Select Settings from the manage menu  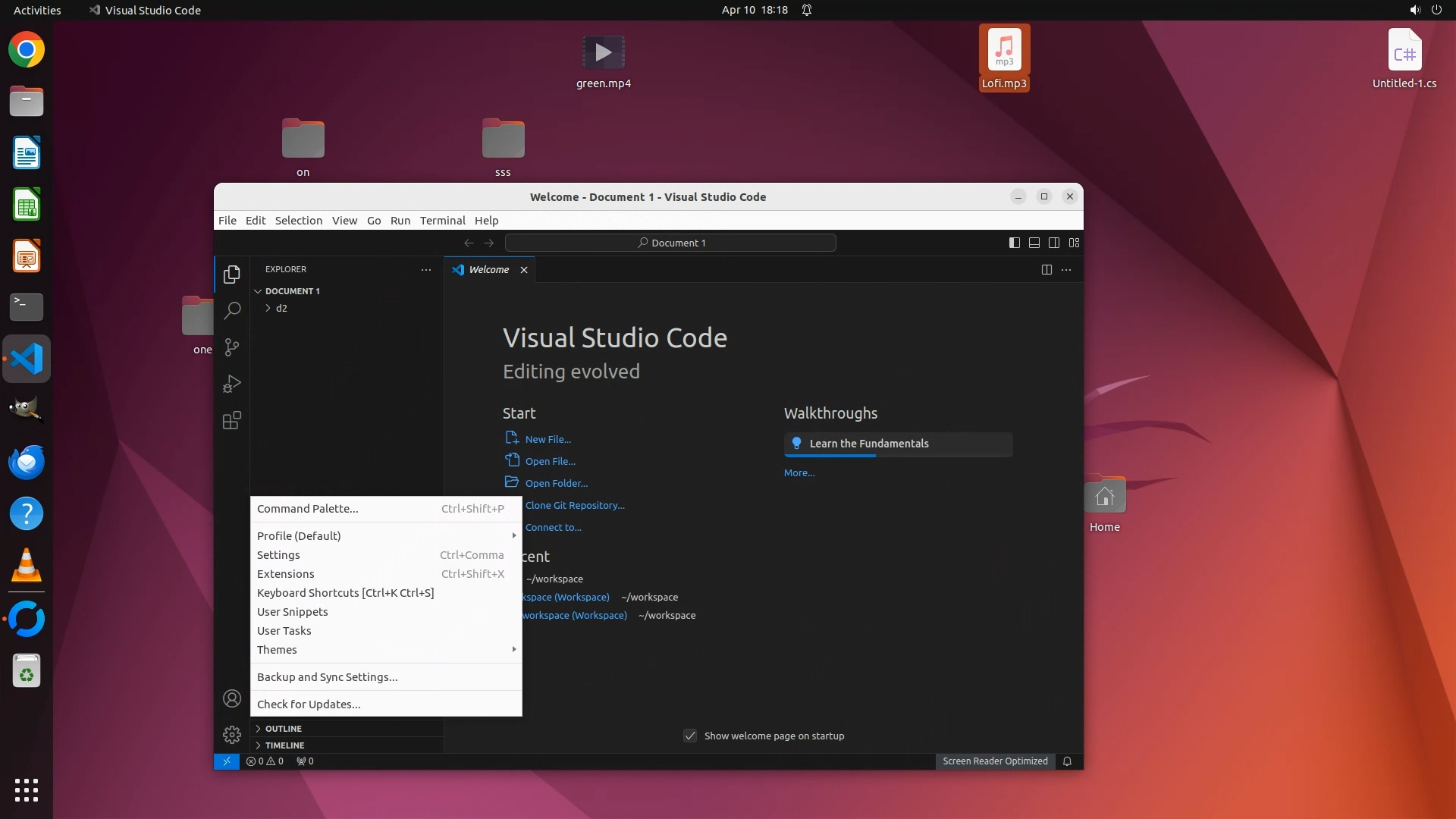(x=278, y=555)
